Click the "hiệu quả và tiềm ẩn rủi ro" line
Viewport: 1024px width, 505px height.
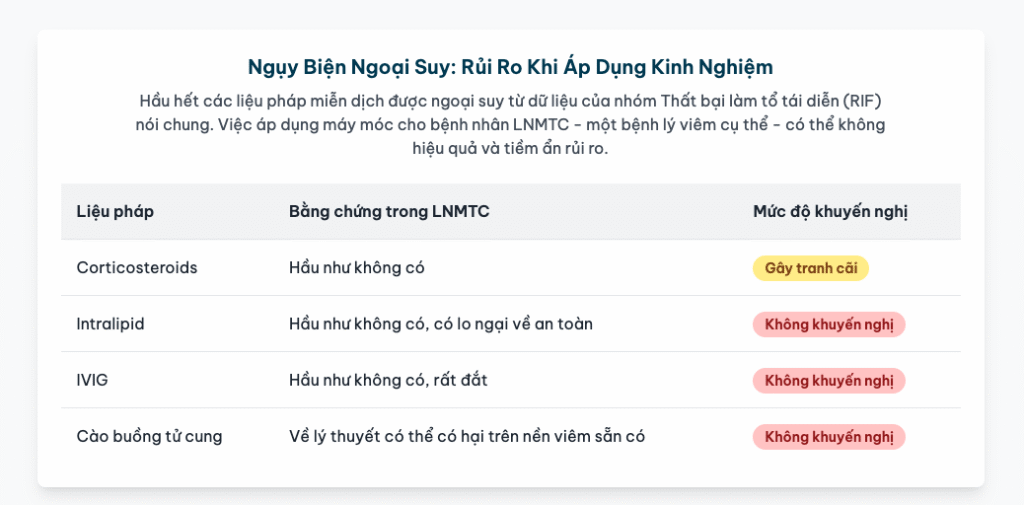click(510, 149)
